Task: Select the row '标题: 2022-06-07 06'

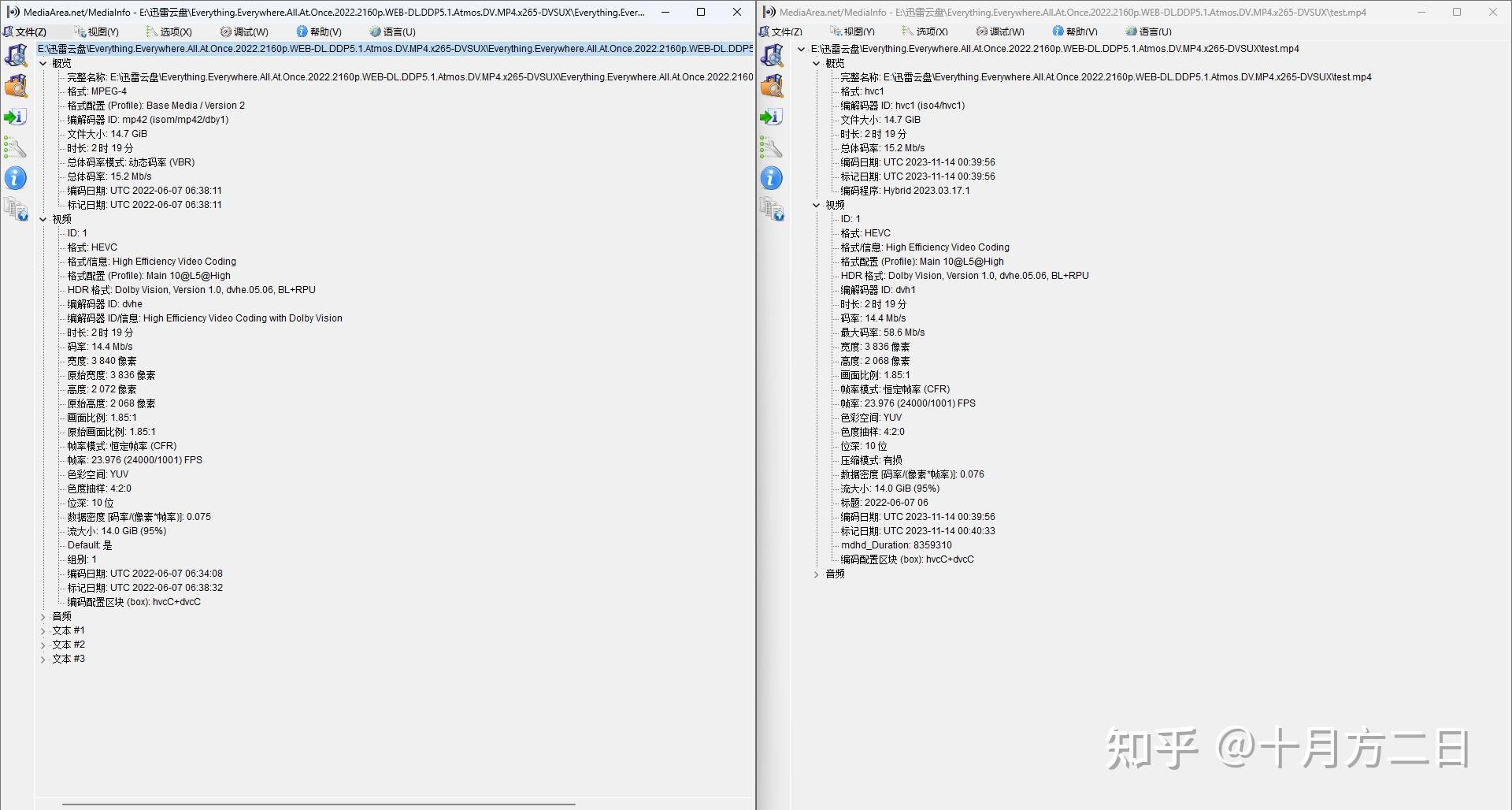Action: (x=884, y=503)
